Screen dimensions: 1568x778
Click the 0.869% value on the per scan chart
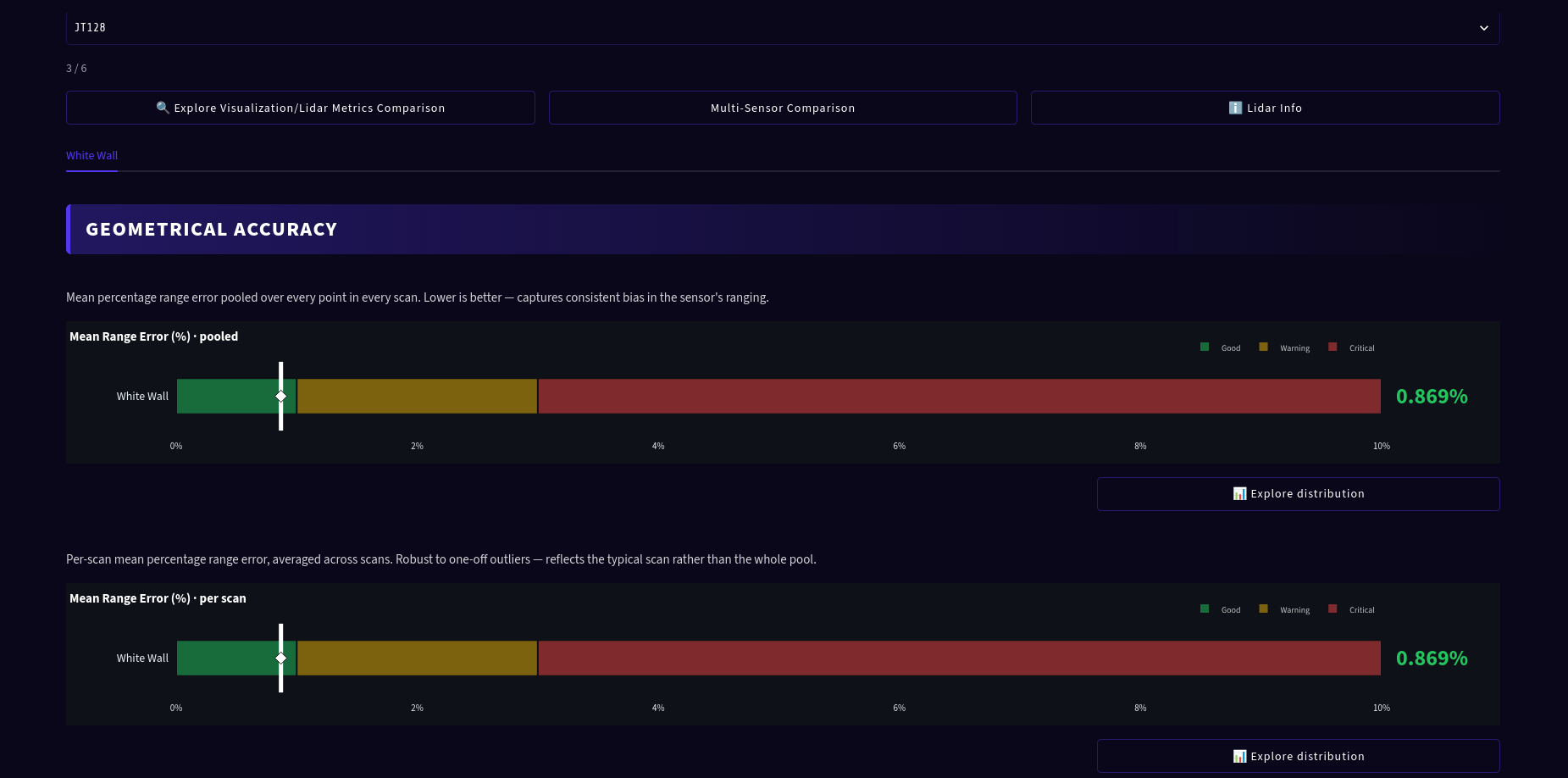pyautogui.click(x=1432, y=659)
